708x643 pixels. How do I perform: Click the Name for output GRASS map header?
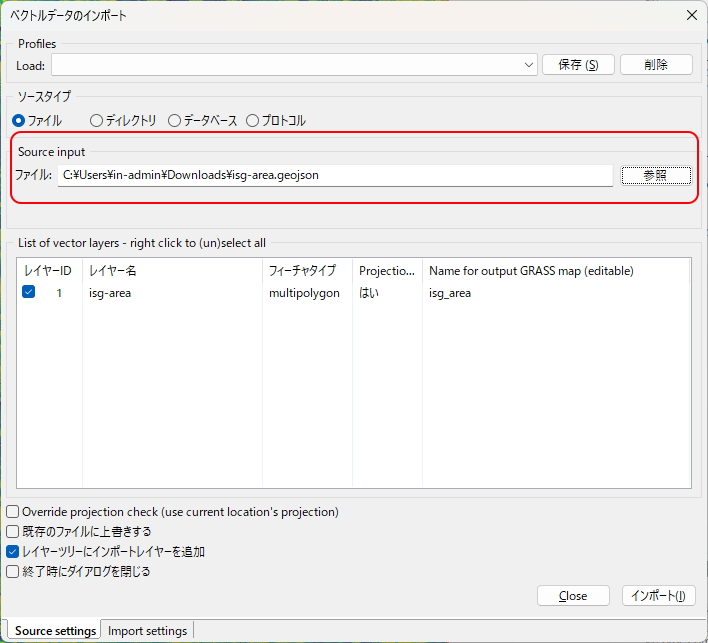pyautogui.click(x=556, y=270)
